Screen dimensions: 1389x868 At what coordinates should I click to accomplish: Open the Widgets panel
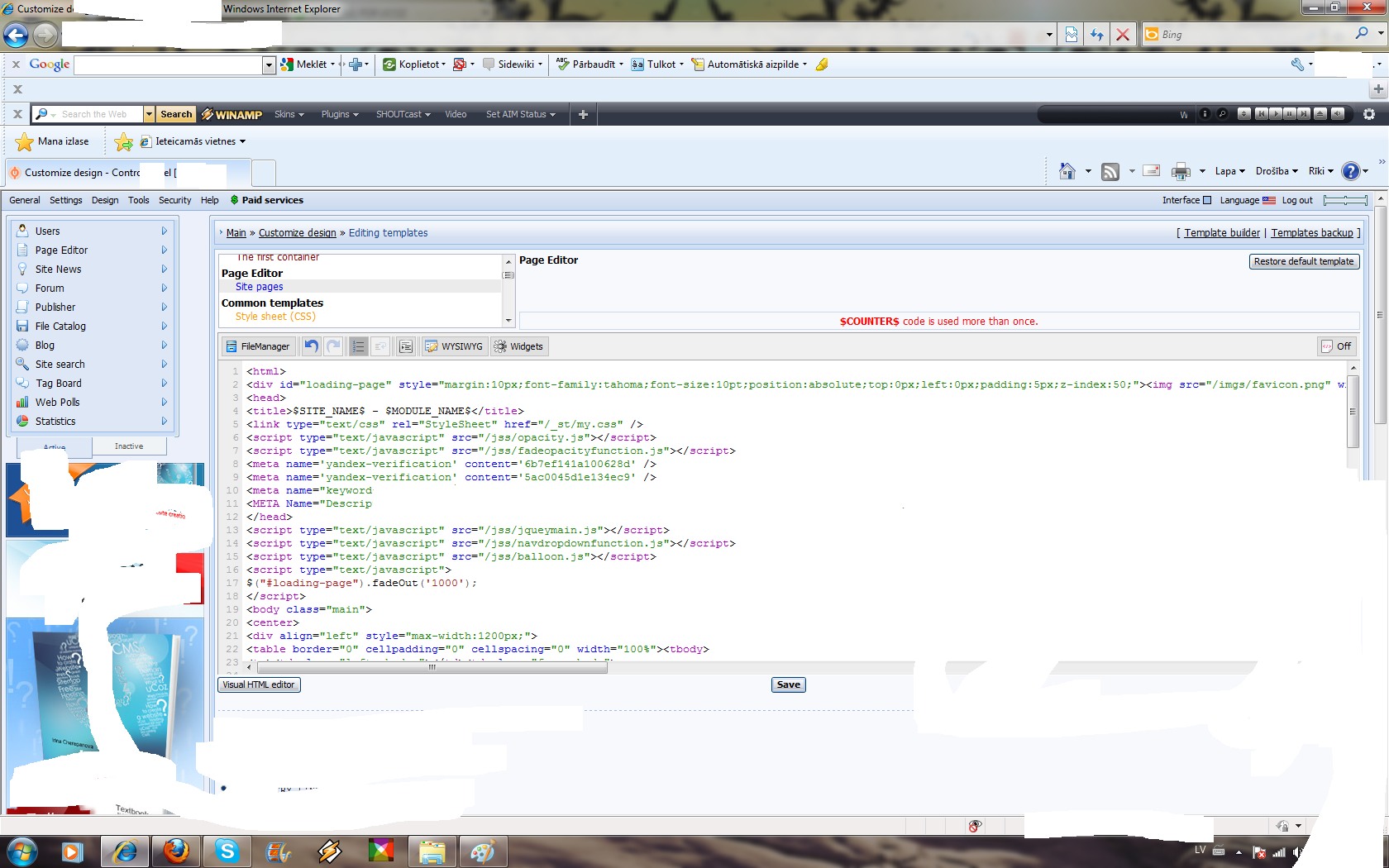coord(518,346)
